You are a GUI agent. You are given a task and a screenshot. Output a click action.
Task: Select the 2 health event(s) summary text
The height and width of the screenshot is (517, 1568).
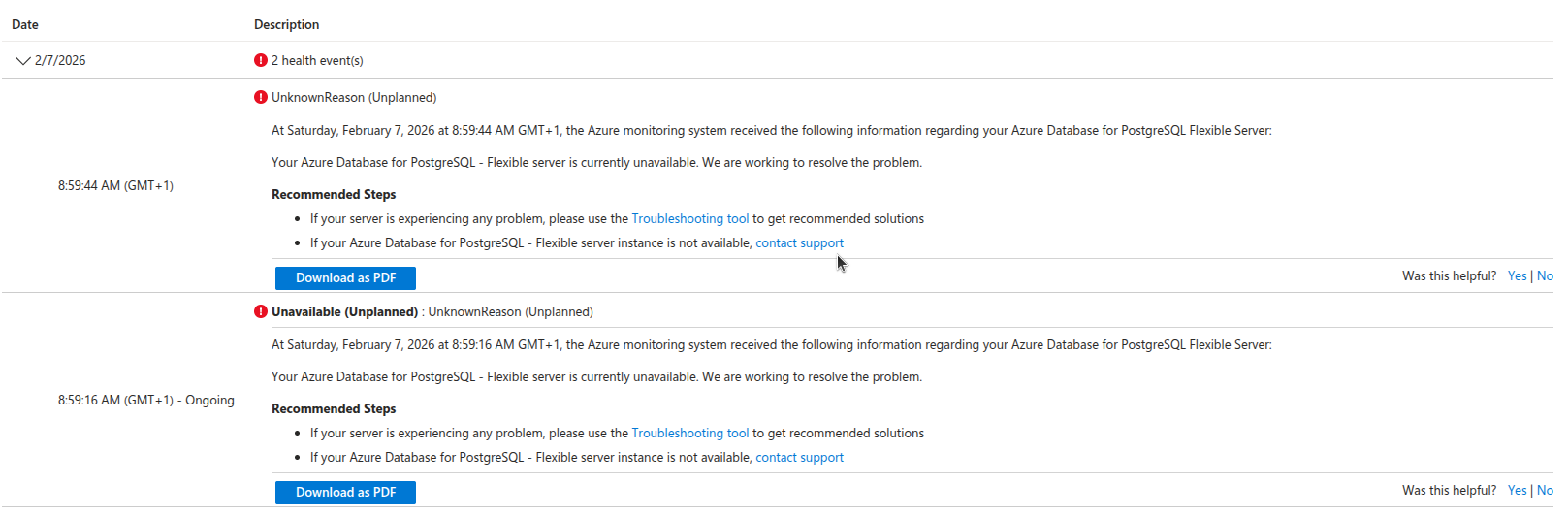(317, 61)
